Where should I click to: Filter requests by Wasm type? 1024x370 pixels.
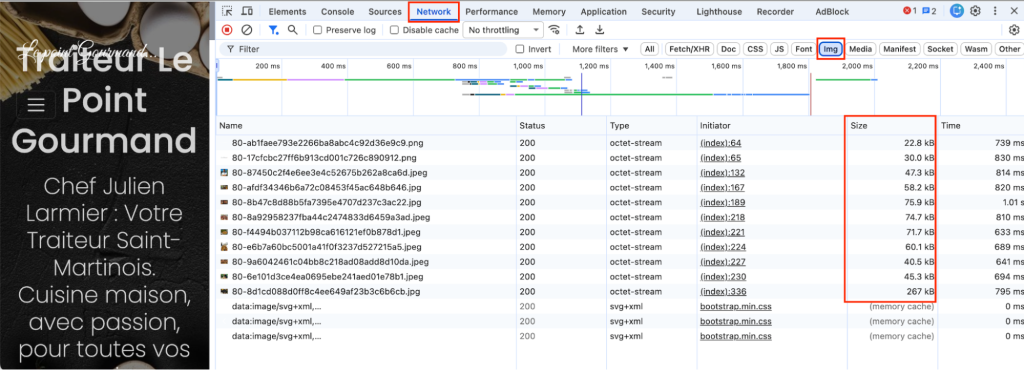coord(976,49)
